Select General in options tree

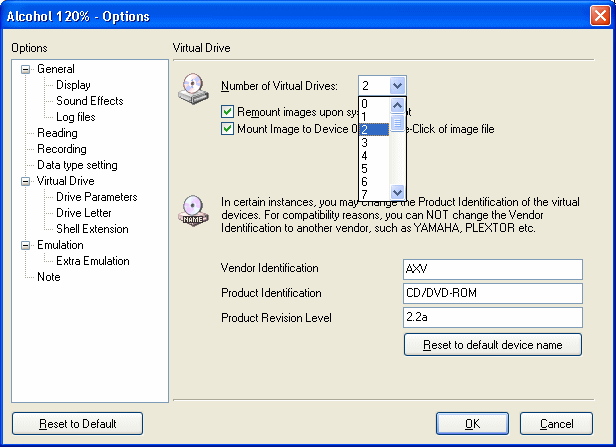coord(56,69)
